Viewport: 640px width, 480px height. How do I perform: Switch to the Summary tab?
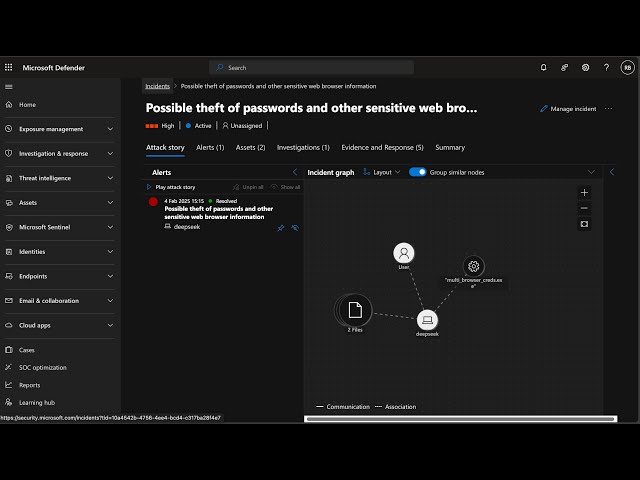450,147
